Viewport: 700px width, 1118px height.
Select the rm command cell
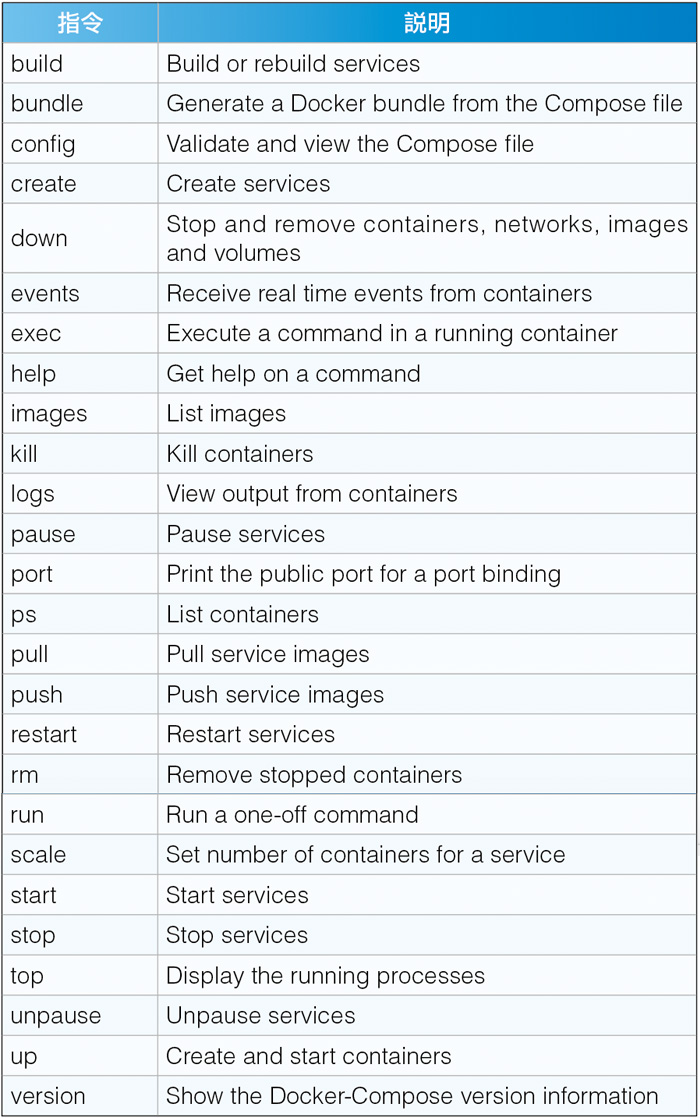[x=80, y=775]
